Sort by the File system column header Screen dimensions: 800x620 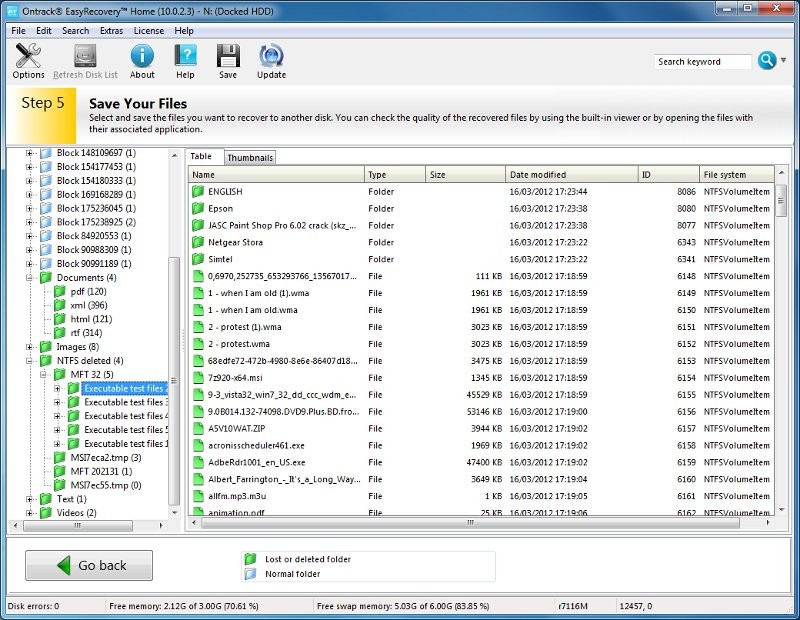736,175
